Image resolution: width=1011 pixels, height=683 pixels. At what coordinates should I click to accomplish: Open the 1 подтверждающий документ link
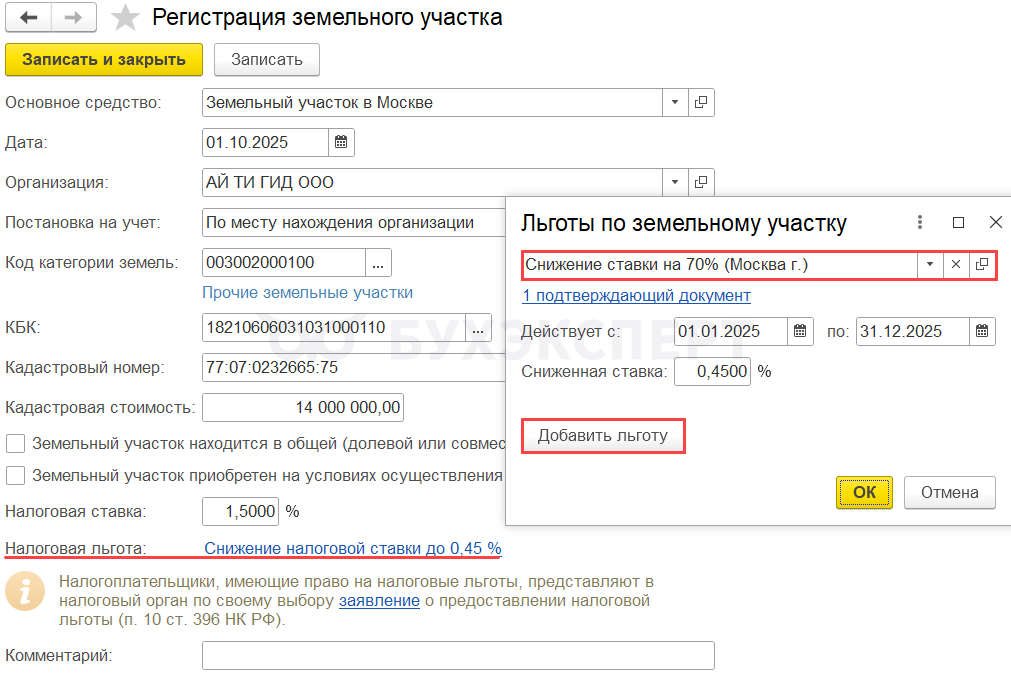click(636, 296)
